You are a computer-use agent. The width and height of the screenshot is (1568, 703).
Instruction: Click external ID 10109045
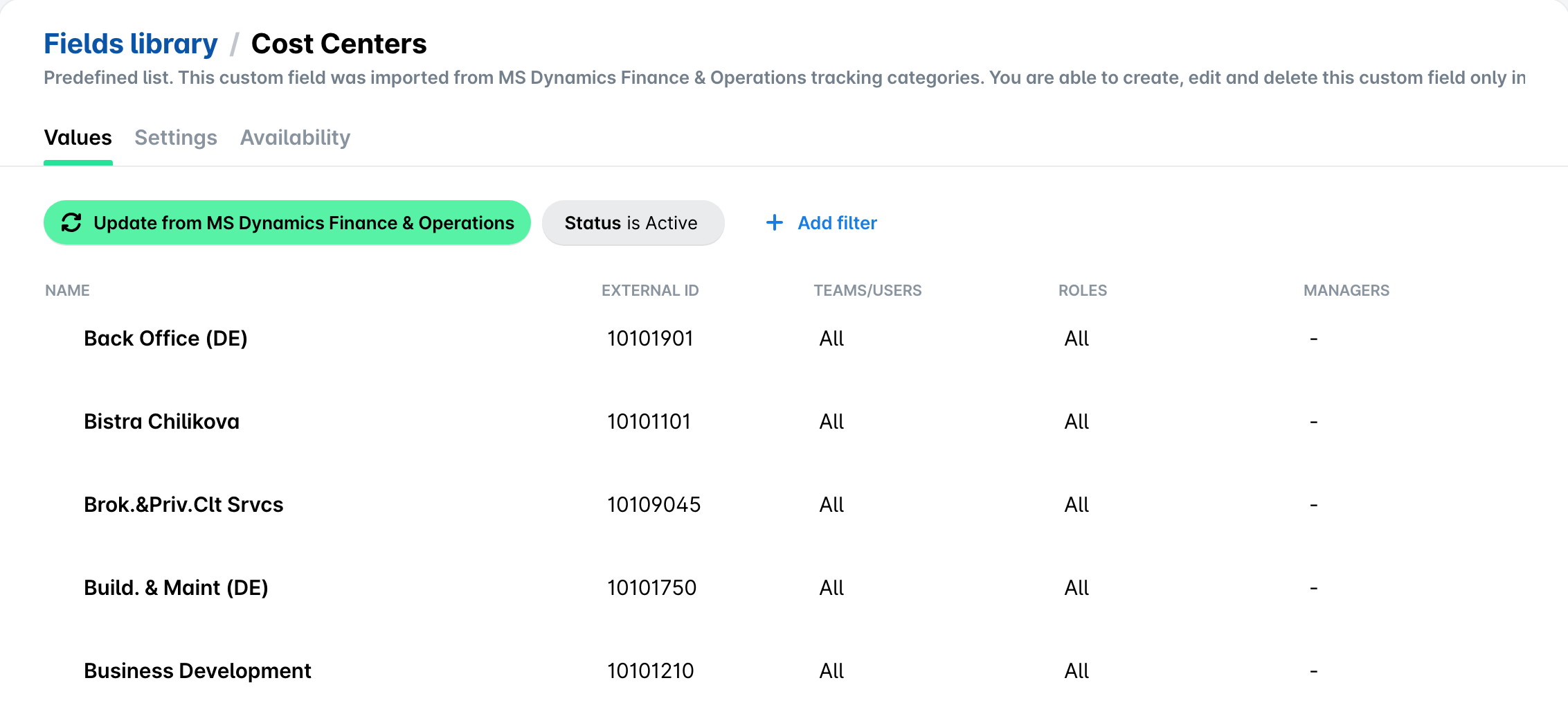tap(654, 504)
